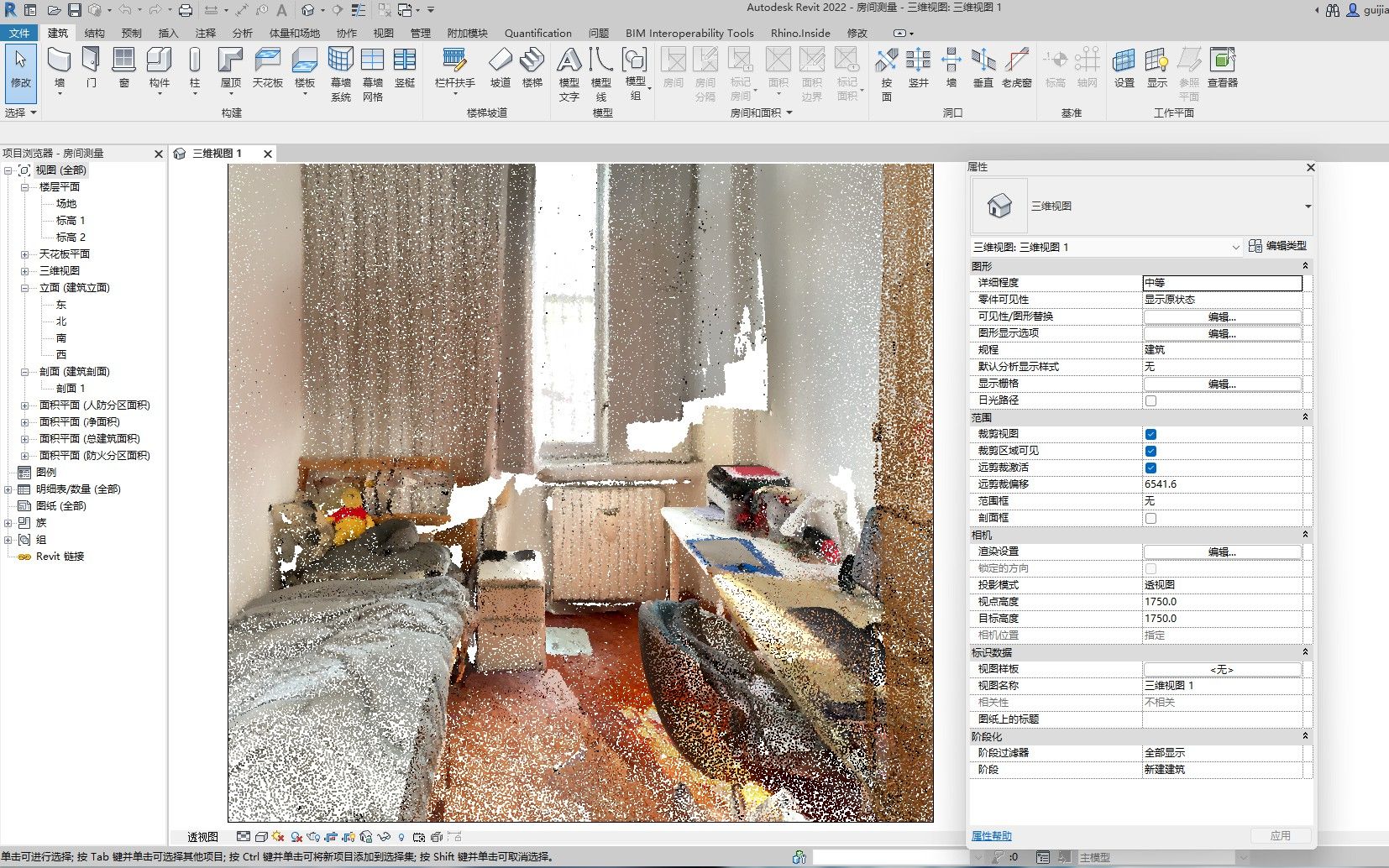Click the 编辑类型 button
The width and height of the screenshot is (1389, 868).
[x=1279, y=246]
